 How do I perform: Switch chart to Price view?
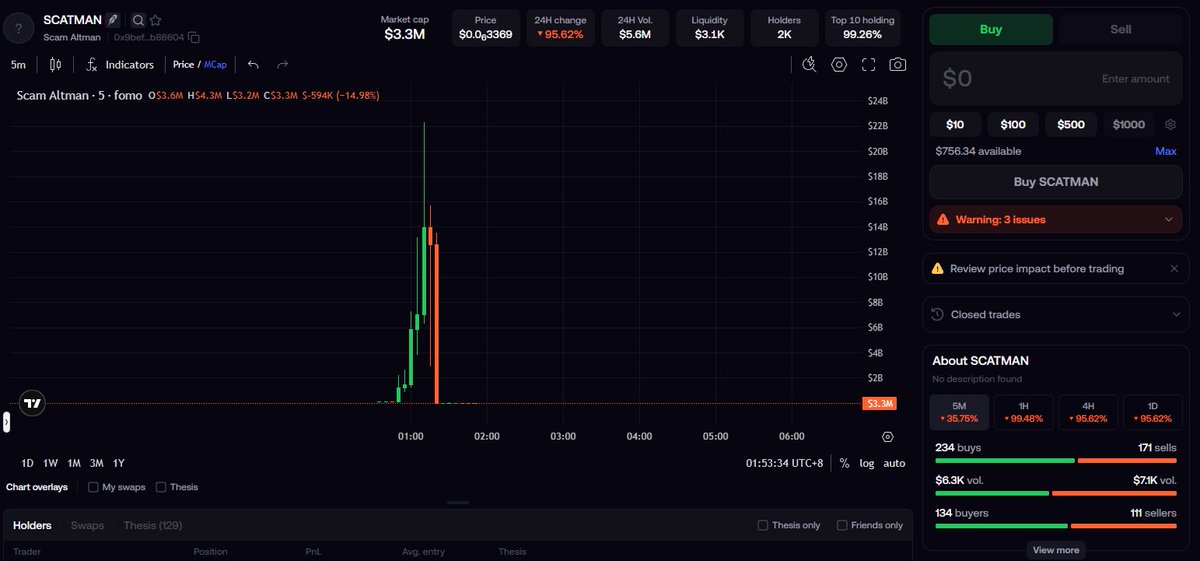tap(183, 65)
